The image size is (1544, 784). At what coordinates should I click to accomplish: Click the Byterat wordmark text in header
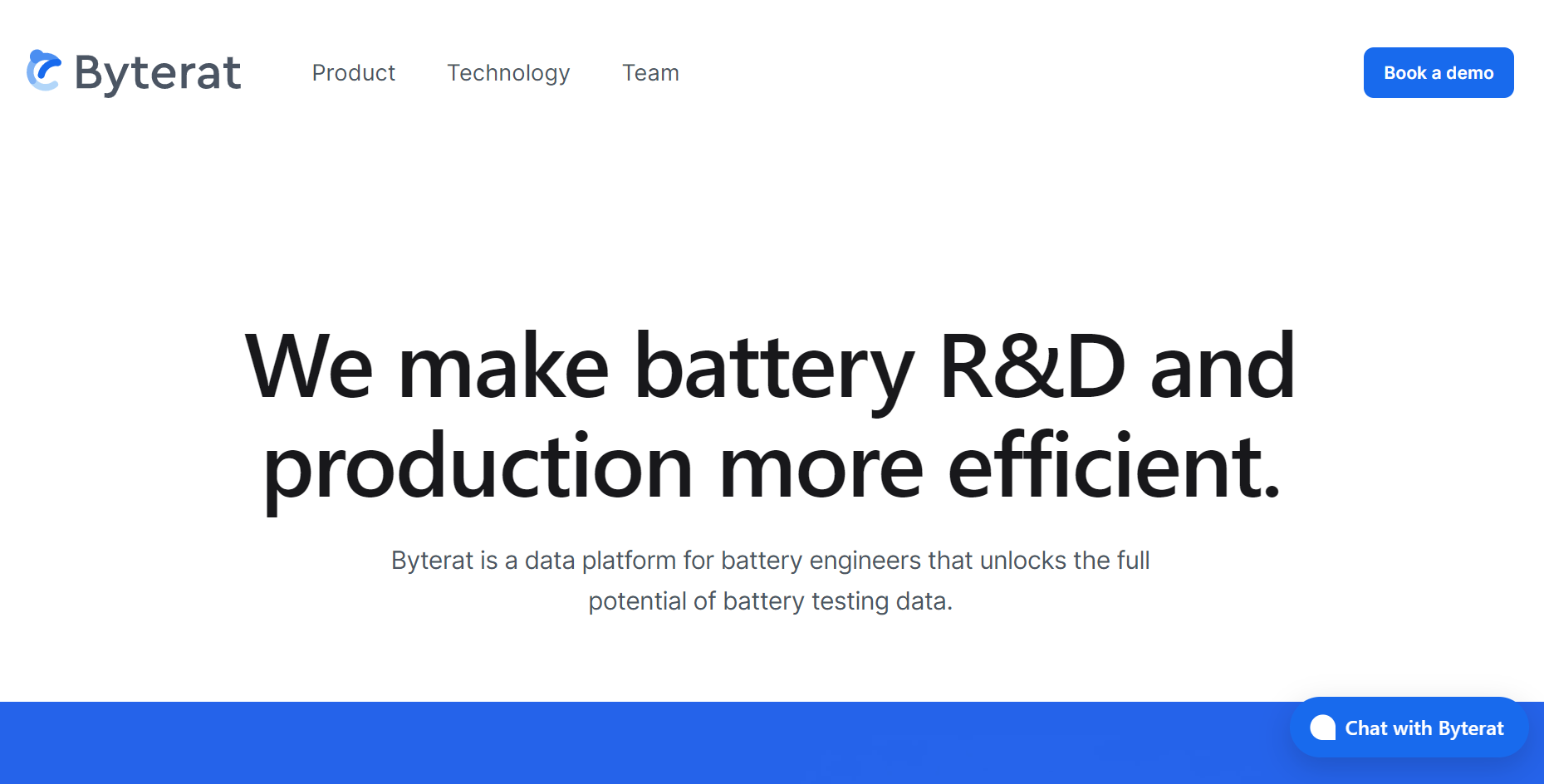coord(158,73)
